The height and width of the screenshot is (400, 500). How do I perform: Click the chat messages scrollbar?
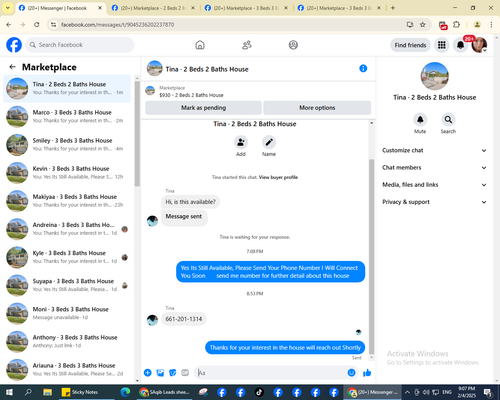(371, 257)
